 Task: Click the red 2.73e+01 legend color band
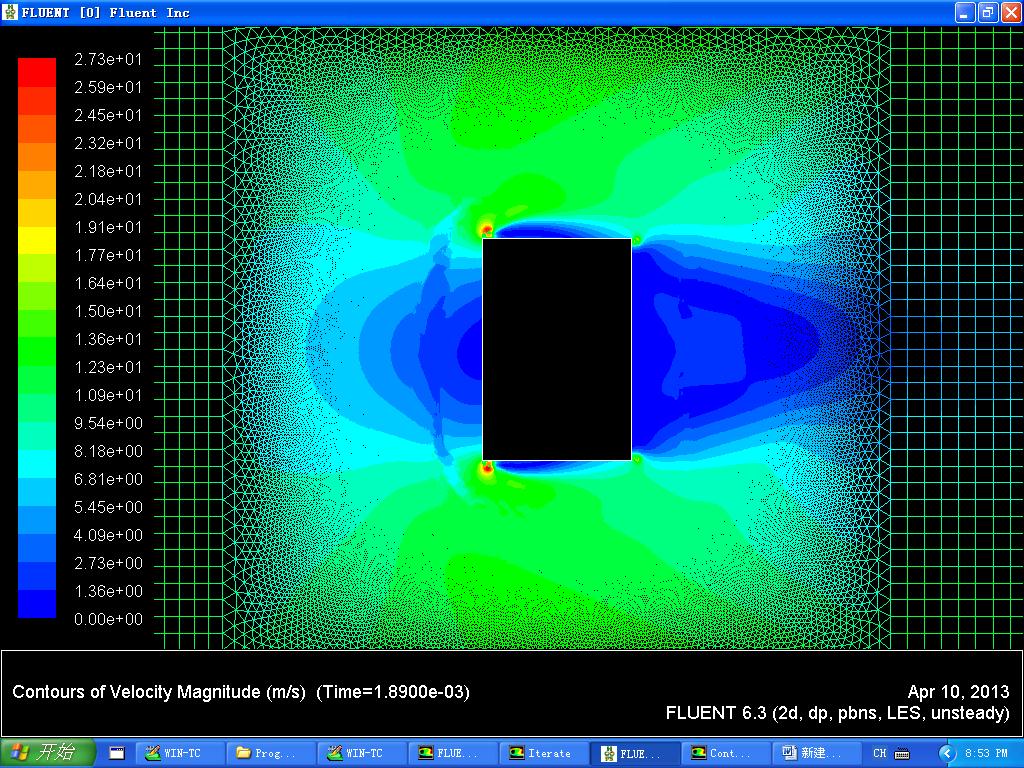[x=37, y=72]
